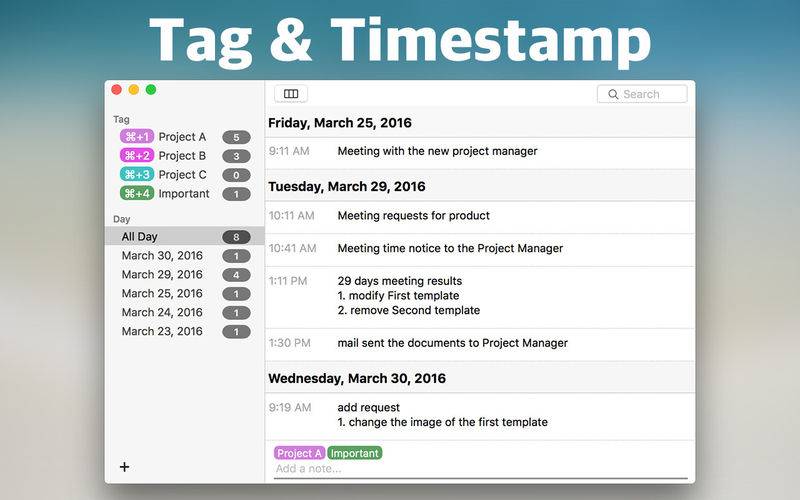Select the ⌘+1 Project A tag badge
The image size is (800, 500).
(x=137, y=137)
